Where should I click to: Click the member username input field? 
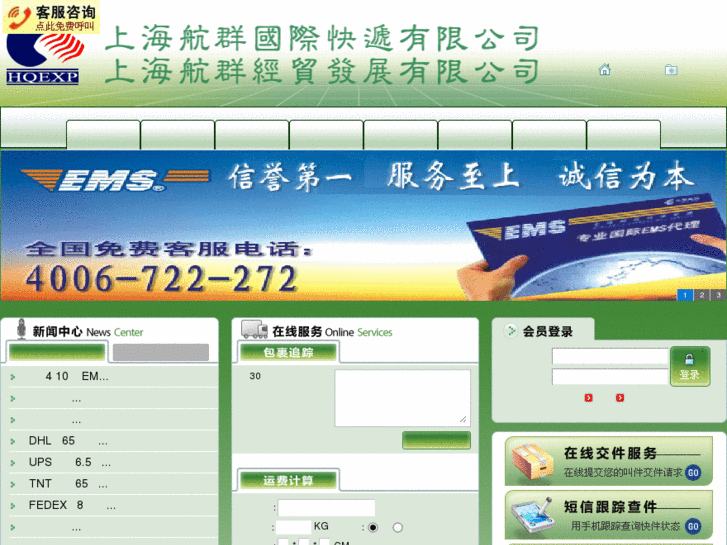point(610,356)
